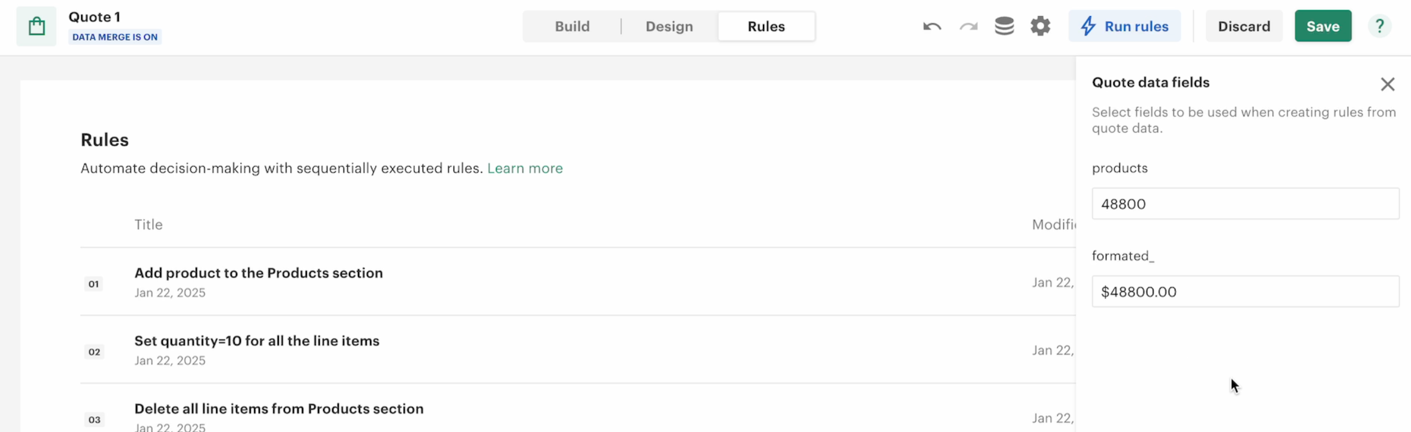Click the formated_ input field

click(x=1245, y=292)
